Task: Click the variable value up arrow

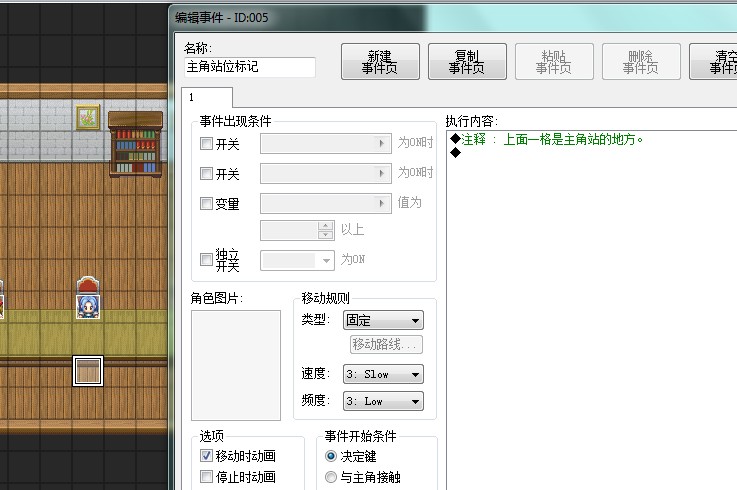Action: [x=326, y=225]
